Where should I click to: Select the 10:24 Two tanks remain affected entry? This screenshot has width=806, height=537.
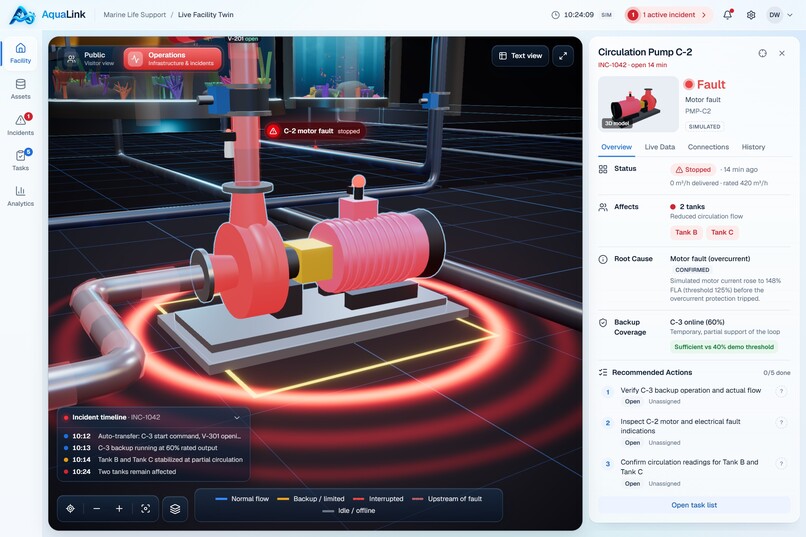(153, 471)
